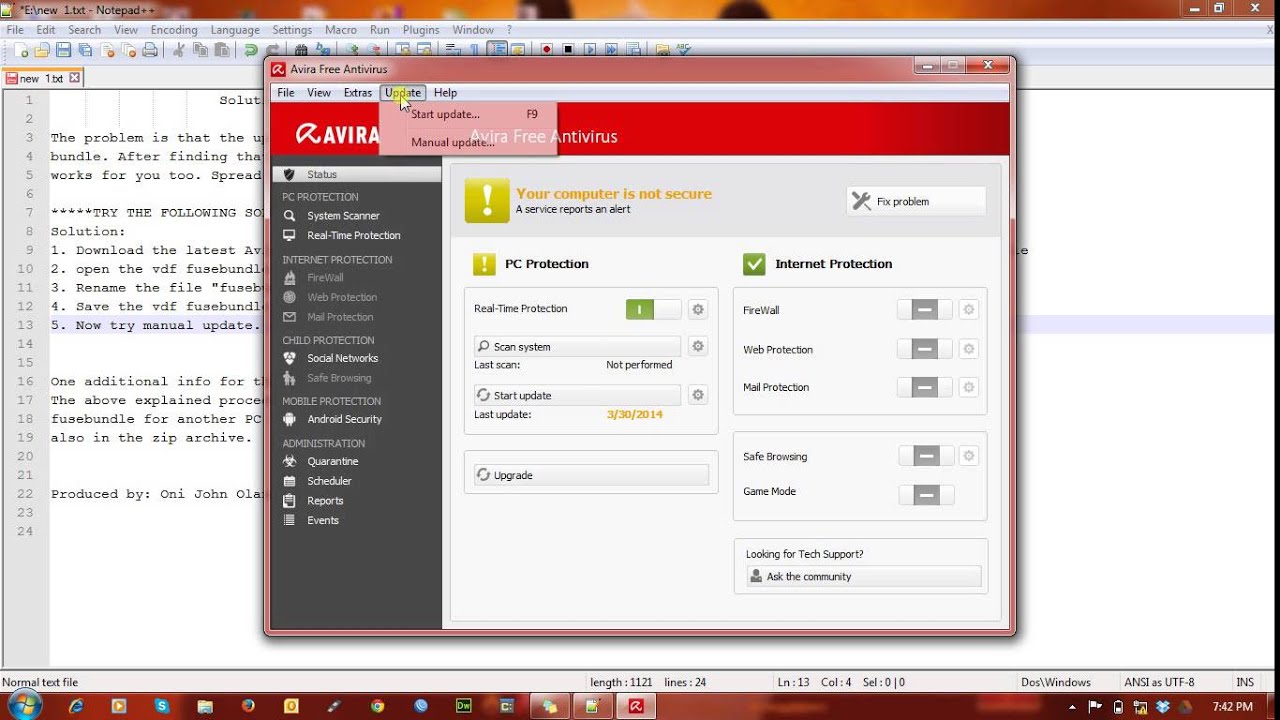The height and width of the screenshot is (720, 1280).
Task: Click the green Undo arrow in Notepad++
Action: (251, 49)
